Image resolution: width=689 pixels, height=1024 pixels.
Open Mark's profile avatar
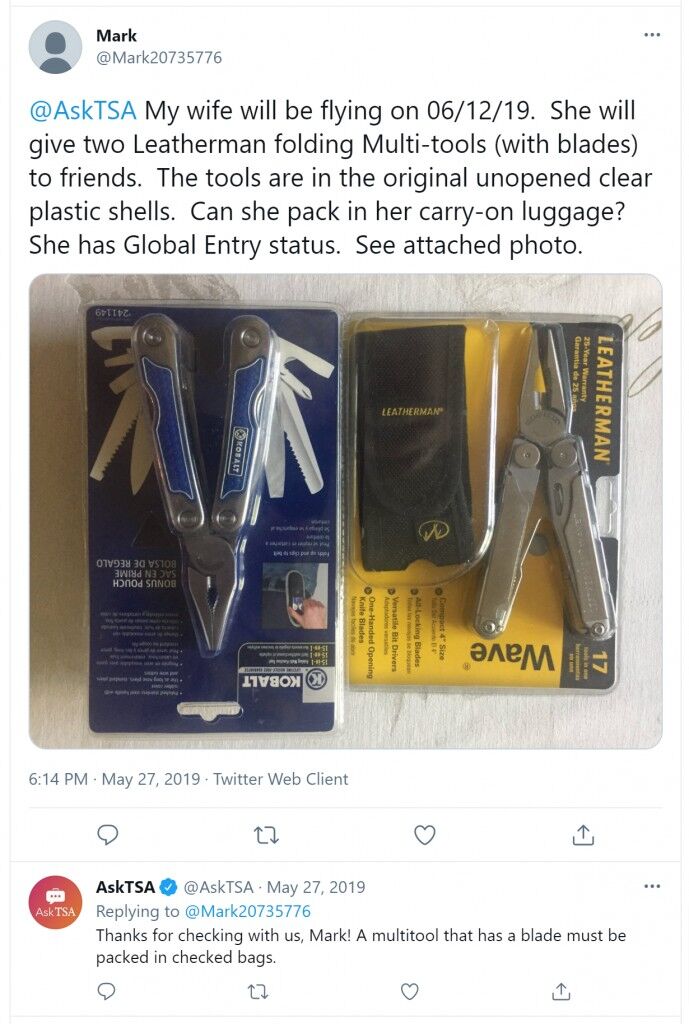pyautogui.click(x=55, y=46)
